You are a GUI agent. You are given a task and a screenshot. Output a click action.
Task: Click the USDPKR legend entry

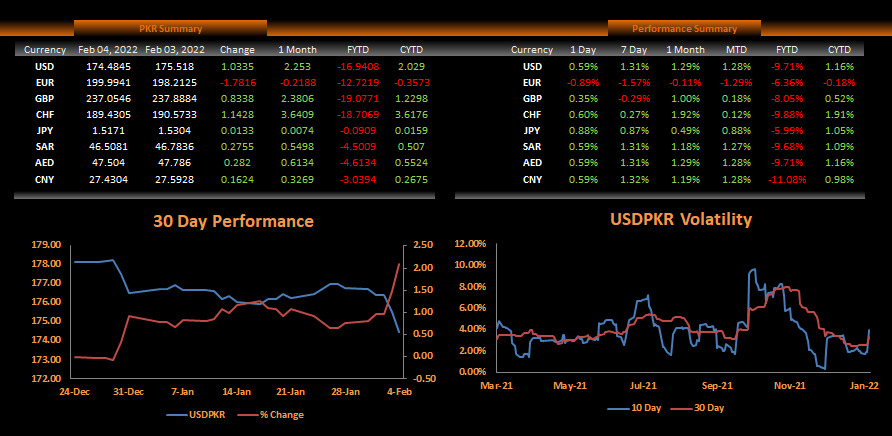(200, 414)
